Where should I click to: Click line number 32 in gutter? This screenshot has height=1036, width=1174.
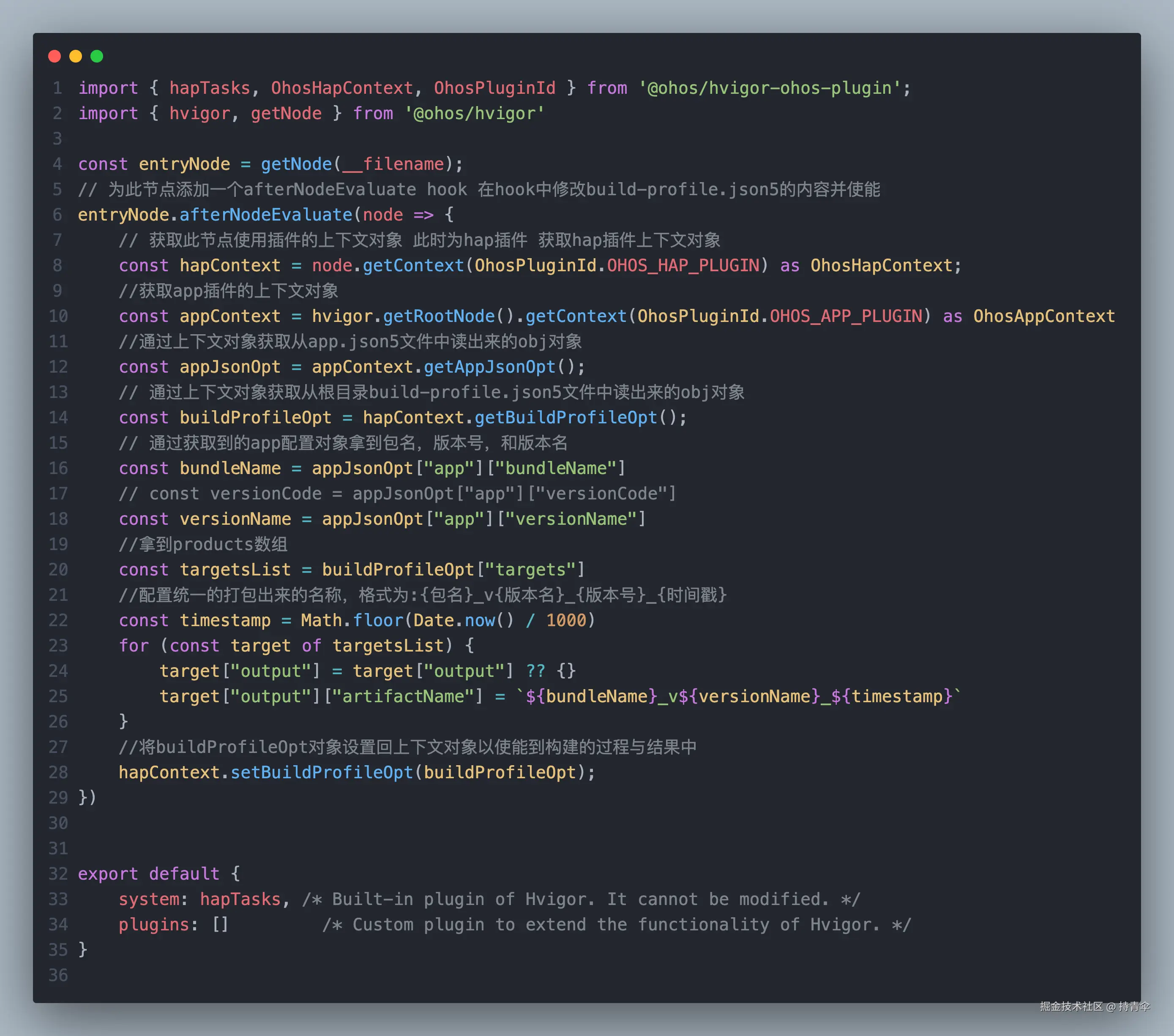(x=58, y=873)
